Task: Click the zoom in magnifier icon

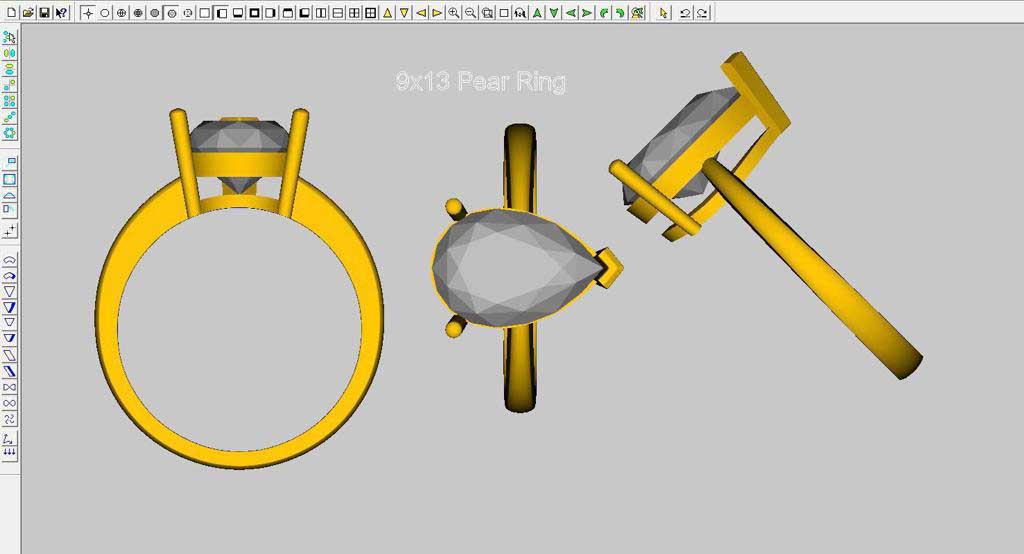Action: 454,13
